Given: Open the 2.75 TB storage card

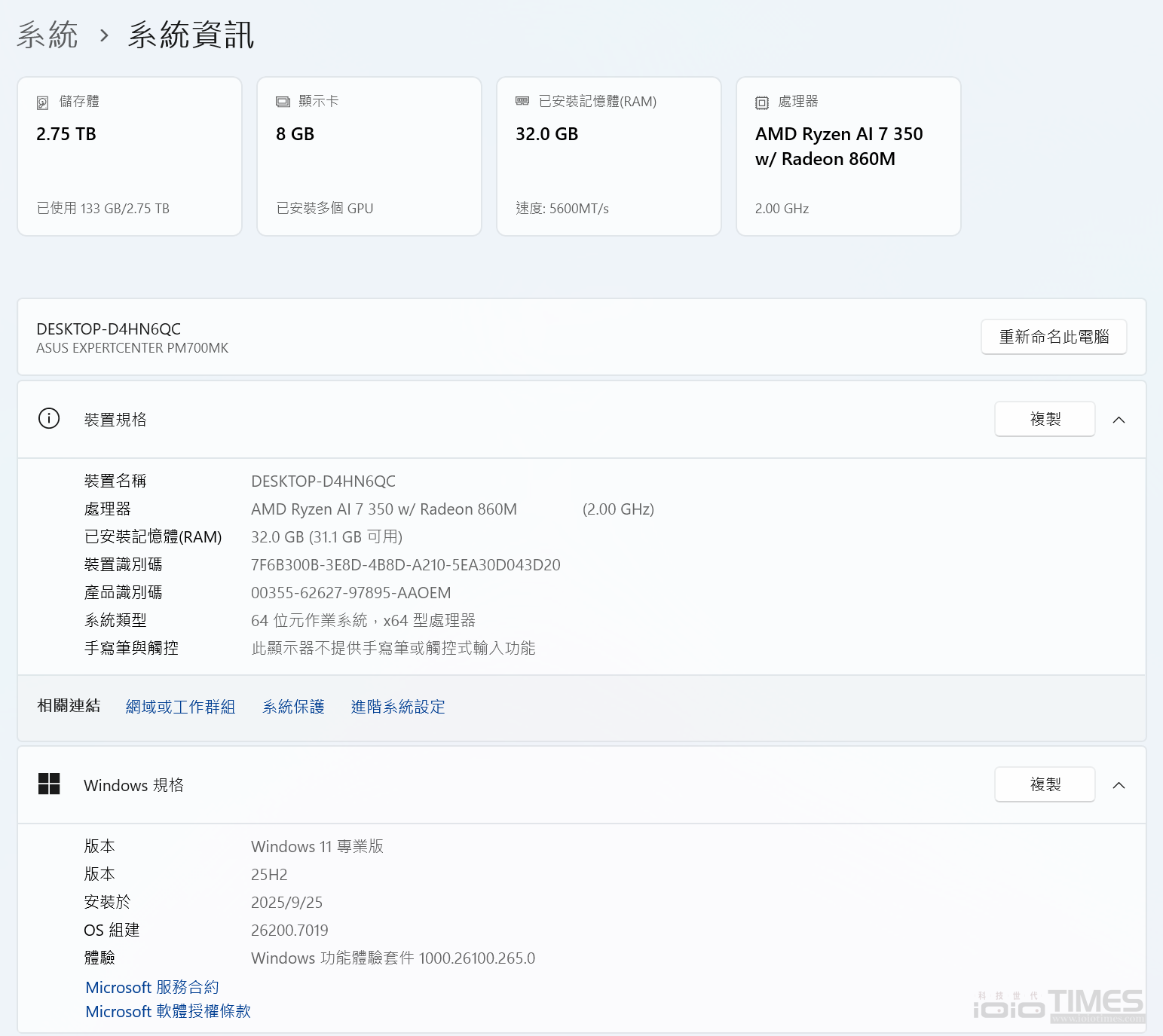Looking at the screenshot, I should coord(130,157).
